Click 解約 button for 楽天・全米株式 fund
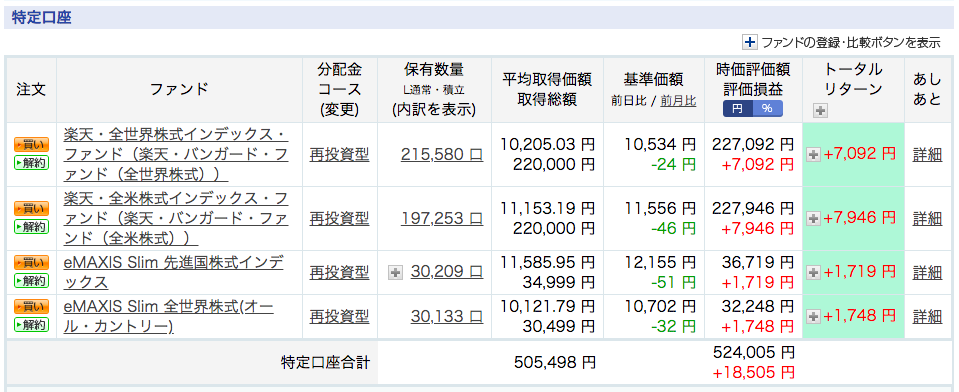Image resolution: width=959 pixels, height=392 pixels. 31,226
